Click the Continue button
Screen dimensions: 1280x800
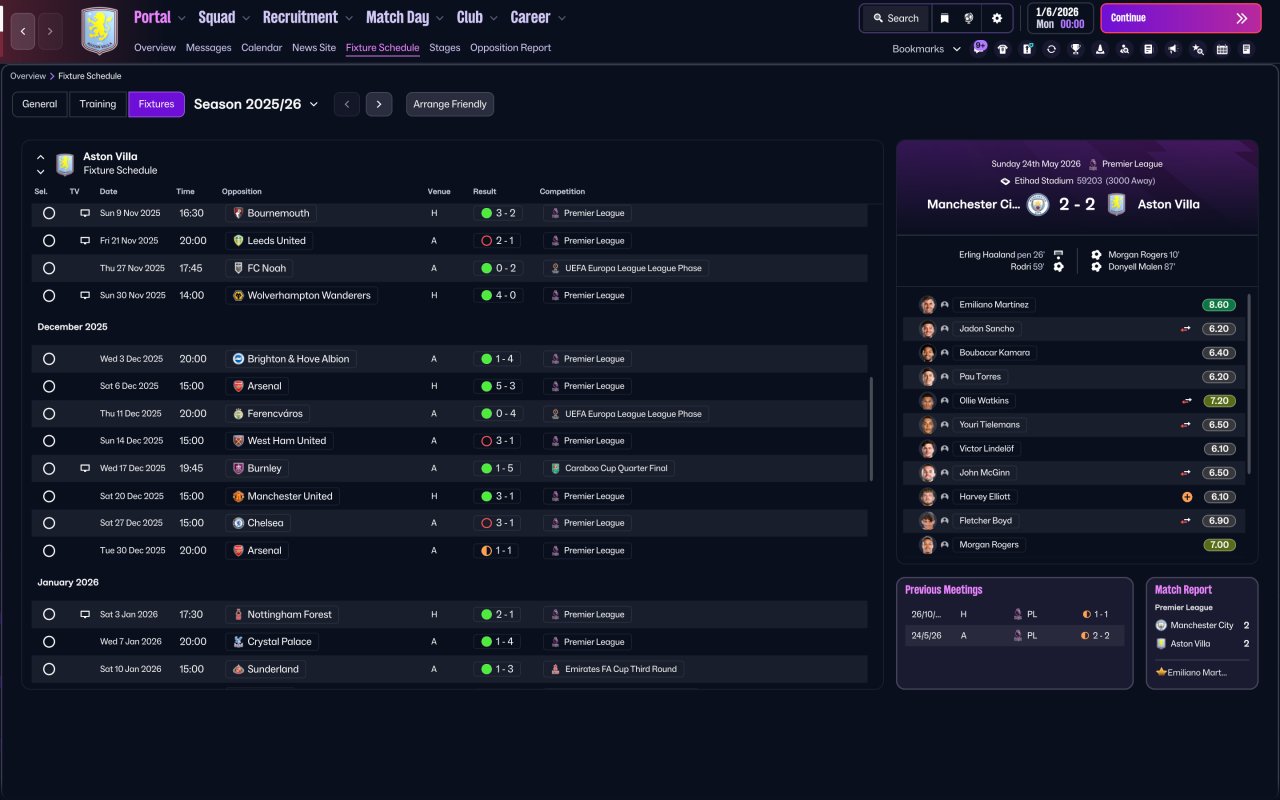point(1181,18)
